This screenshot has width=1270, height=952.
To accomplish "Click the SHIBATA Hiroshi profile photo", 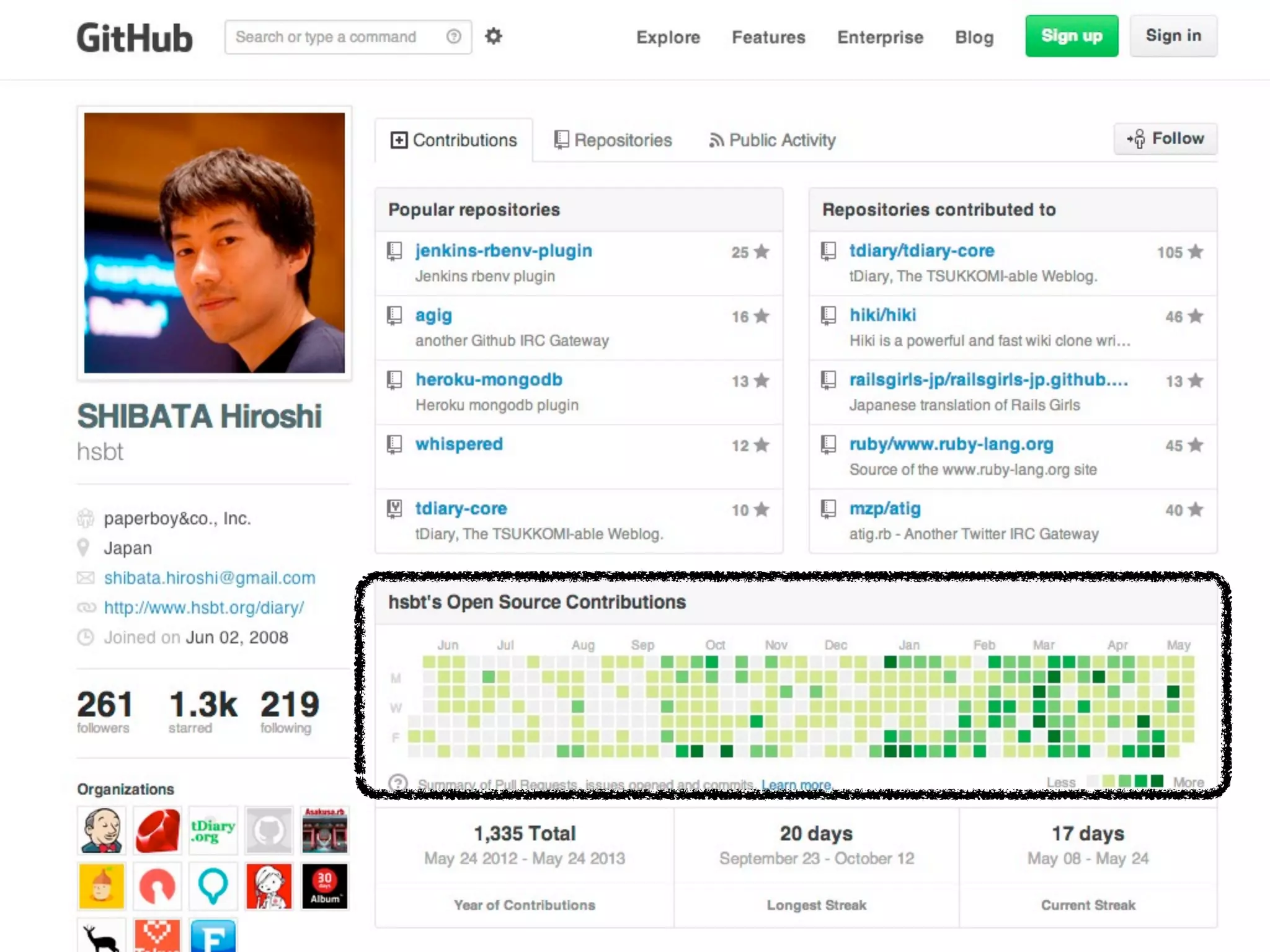I will [x=215, y=242].
